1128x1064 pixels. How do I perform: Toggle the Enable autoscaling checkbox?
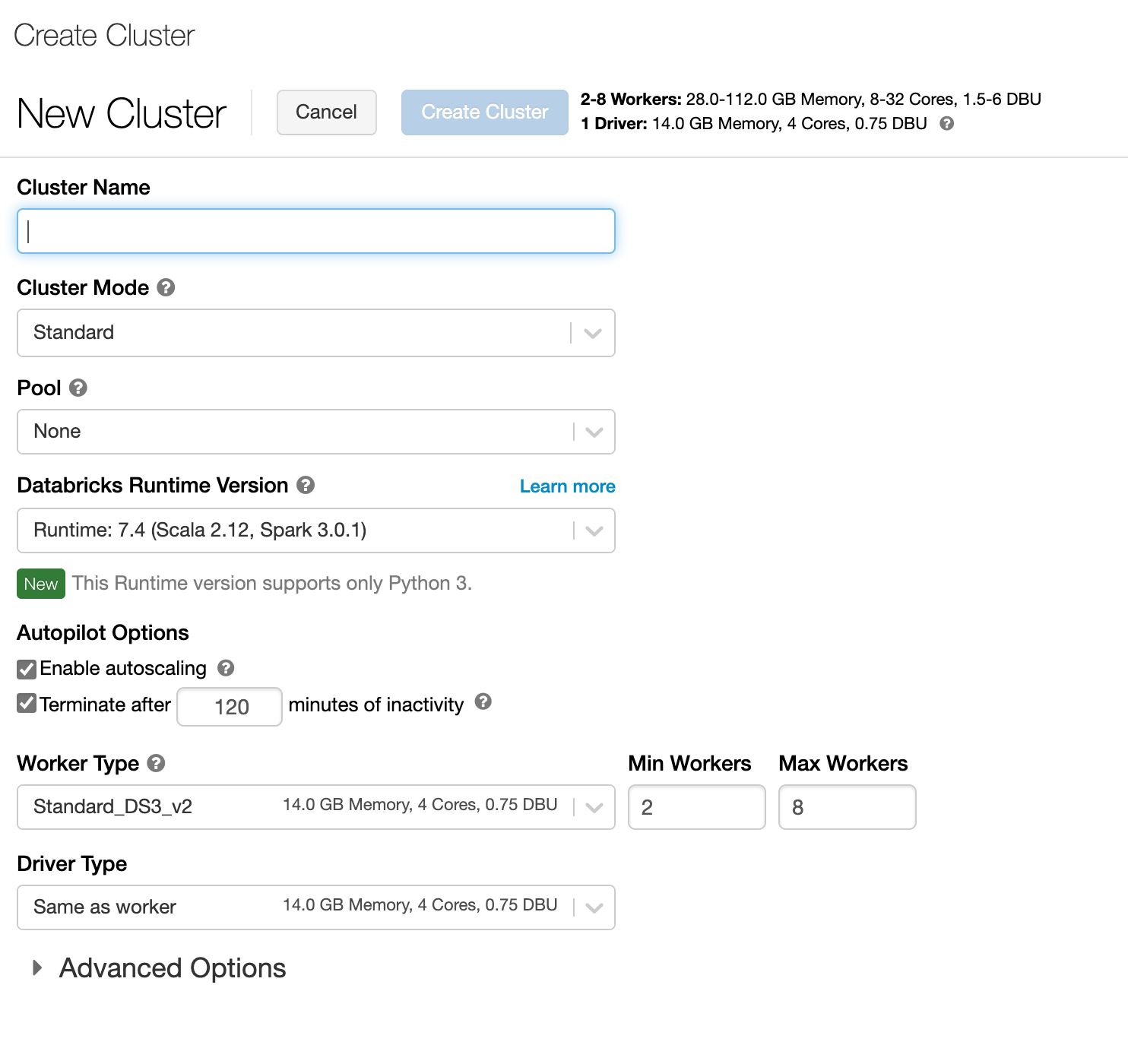(x=27, y=669)
